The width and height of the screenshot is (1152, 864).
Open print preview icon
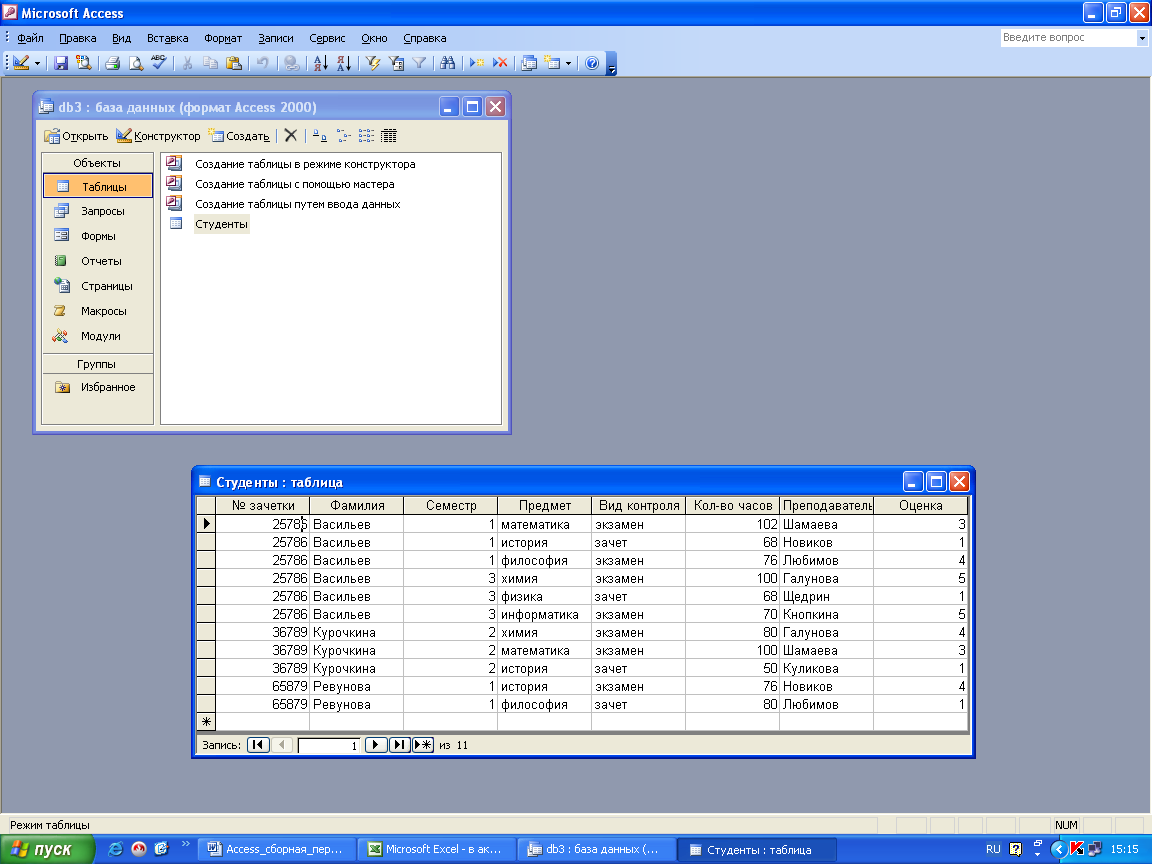[136, 63]
